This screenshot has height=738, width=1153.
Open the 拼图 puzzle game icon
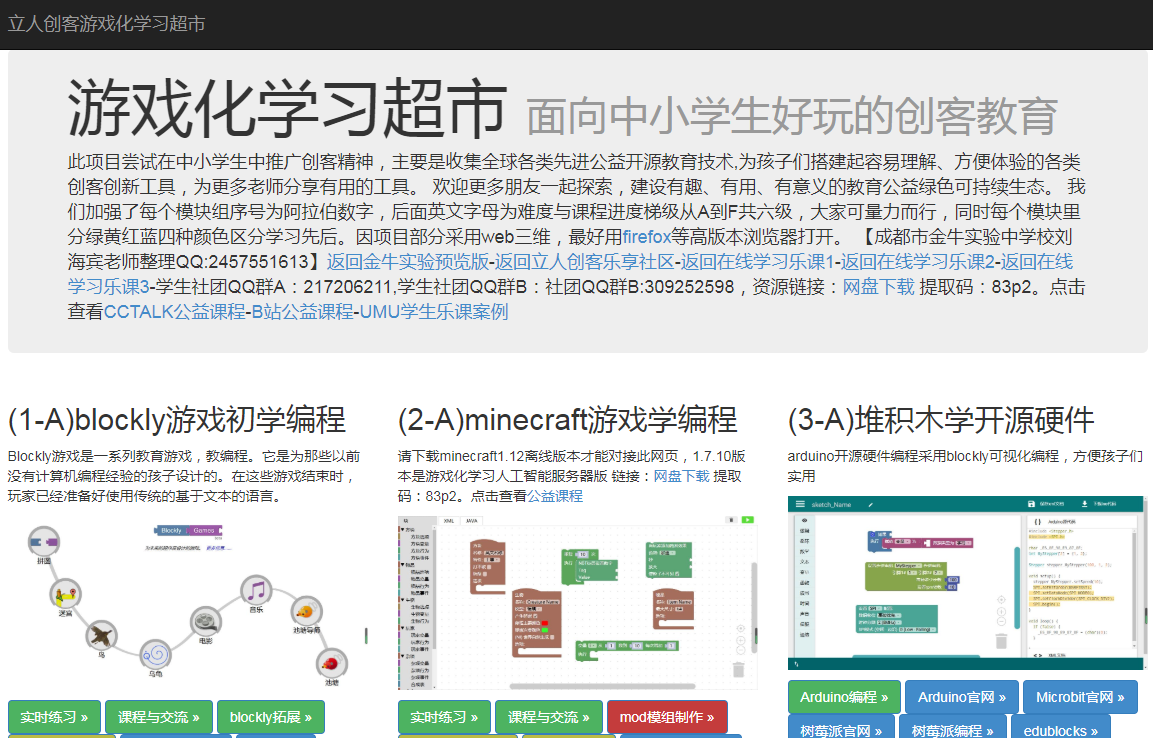tap(44, 542)
